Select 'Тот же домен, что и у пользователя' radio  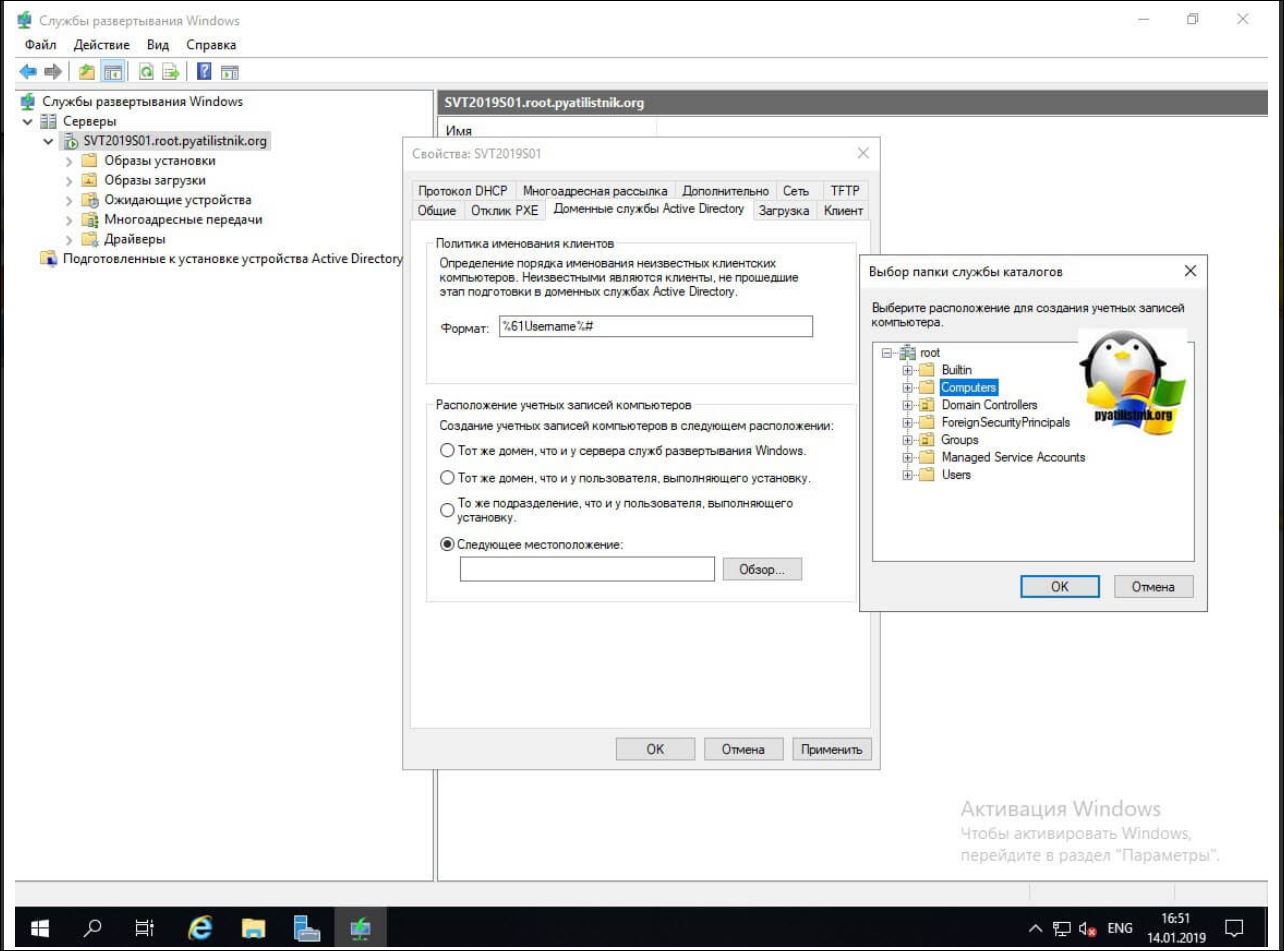click(448, 478)
